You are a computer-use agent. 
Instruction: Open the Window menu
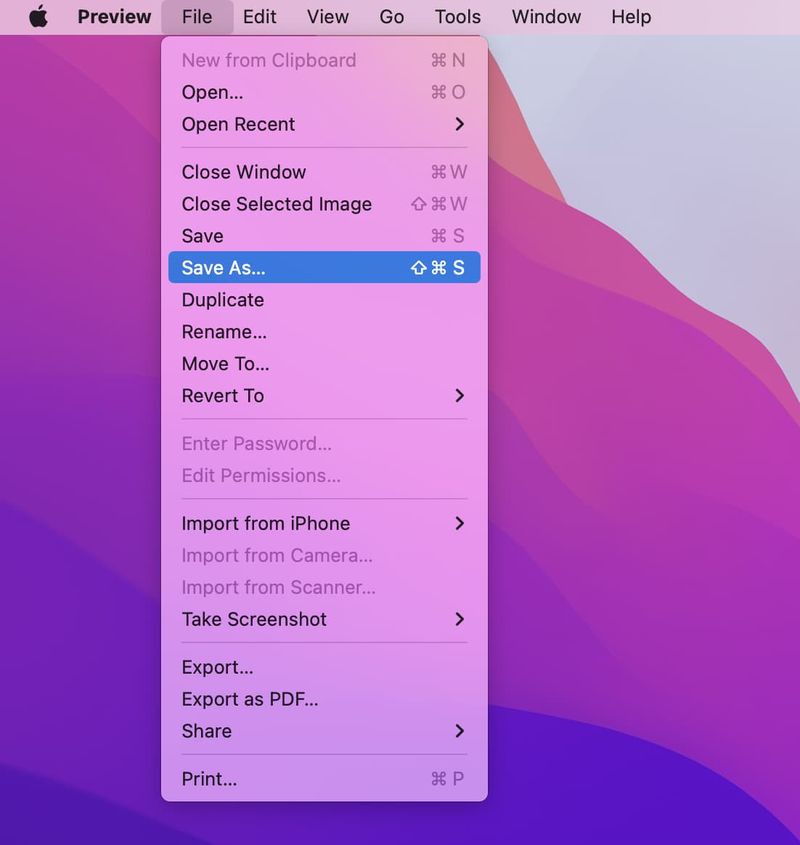click(546, 17)
